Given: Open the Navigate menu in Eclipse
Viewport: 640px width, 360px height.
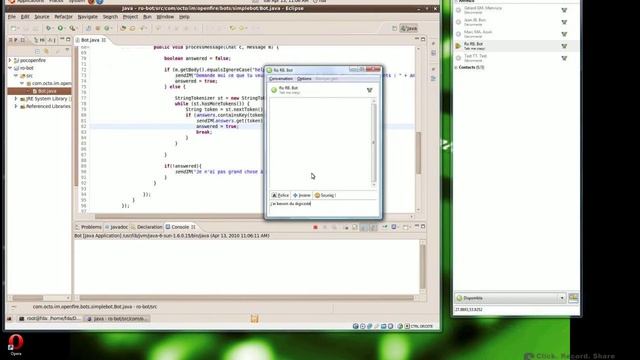Looking at the screenshot, I should 87,17.
